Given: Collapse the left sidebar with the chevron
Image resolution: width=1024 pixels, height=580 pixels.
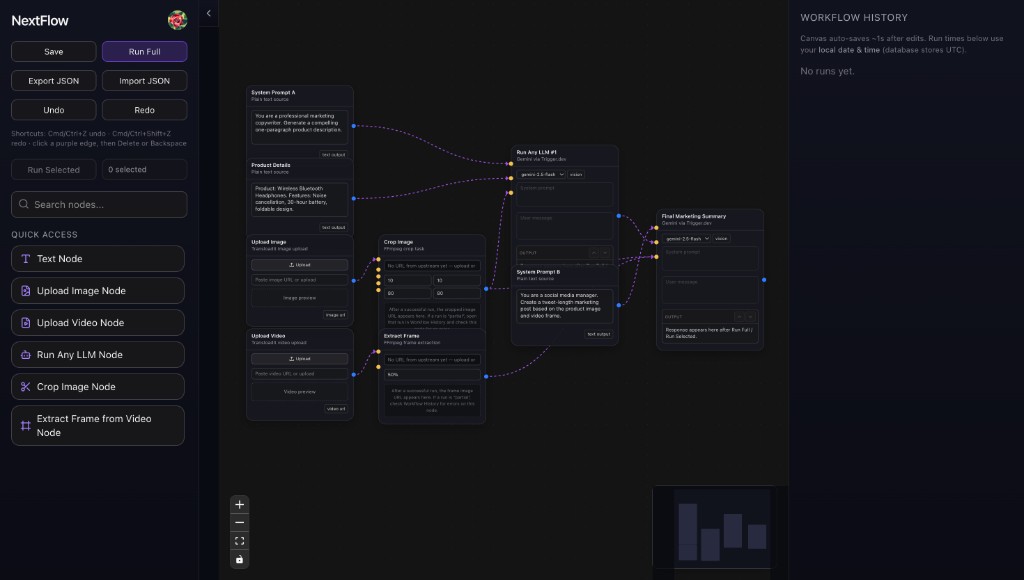Looking at the screenshot, I should [x=208, y=13].
